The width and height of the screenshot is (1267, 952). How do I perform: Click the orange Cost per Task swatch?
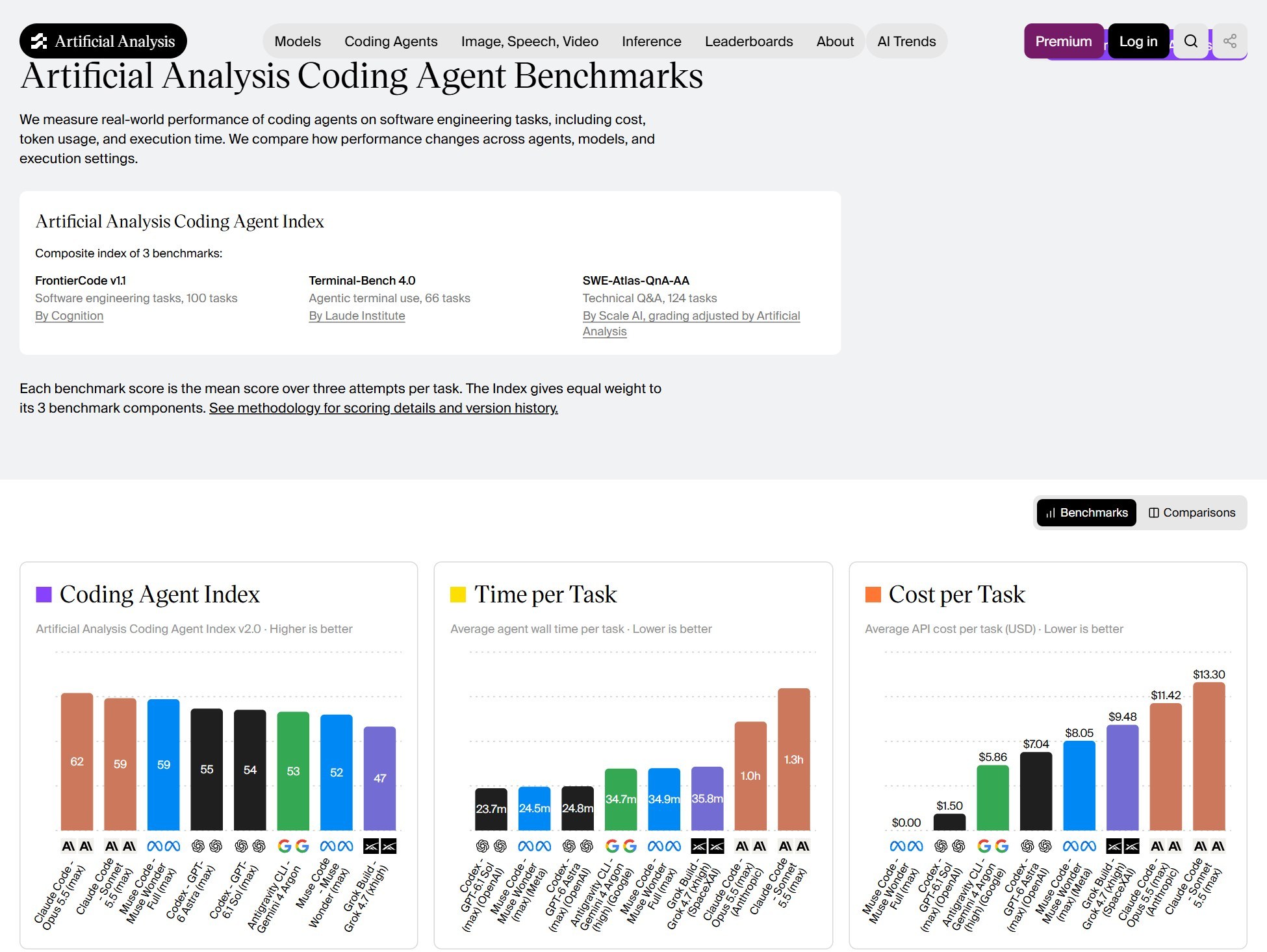pyautogui.click(x=873, y=595)
